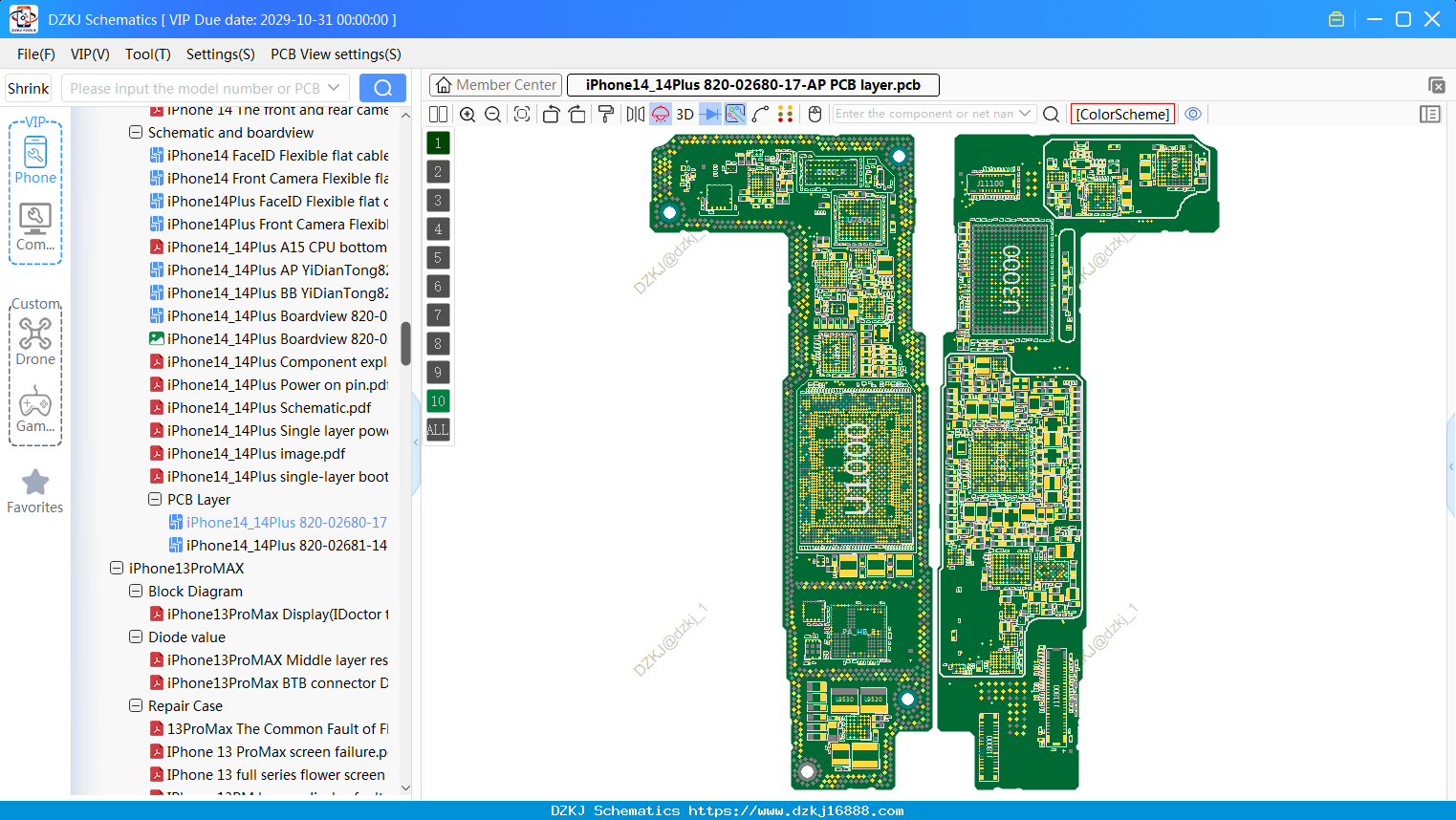Open the model number dropdown arrow
This screenshot has width=1456, height=820.
334,88
